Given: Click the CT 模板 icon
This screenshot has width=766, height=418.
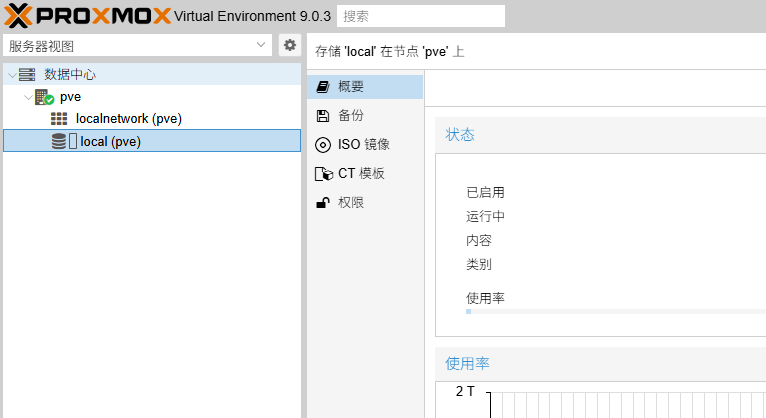Looking at the screenshot, I should point(323,174).
